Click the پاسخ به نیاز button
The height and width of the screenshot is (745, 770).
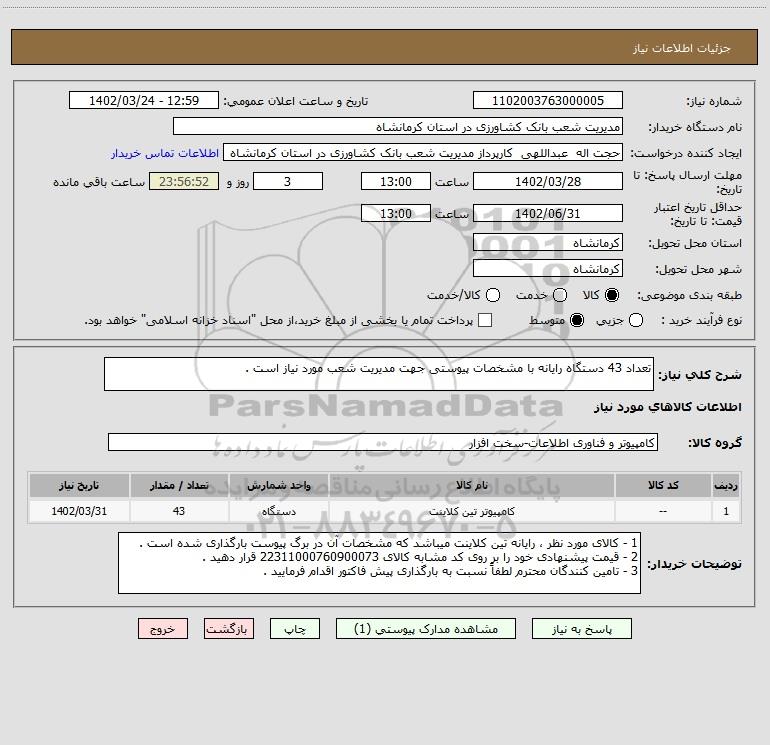[581, 629]
